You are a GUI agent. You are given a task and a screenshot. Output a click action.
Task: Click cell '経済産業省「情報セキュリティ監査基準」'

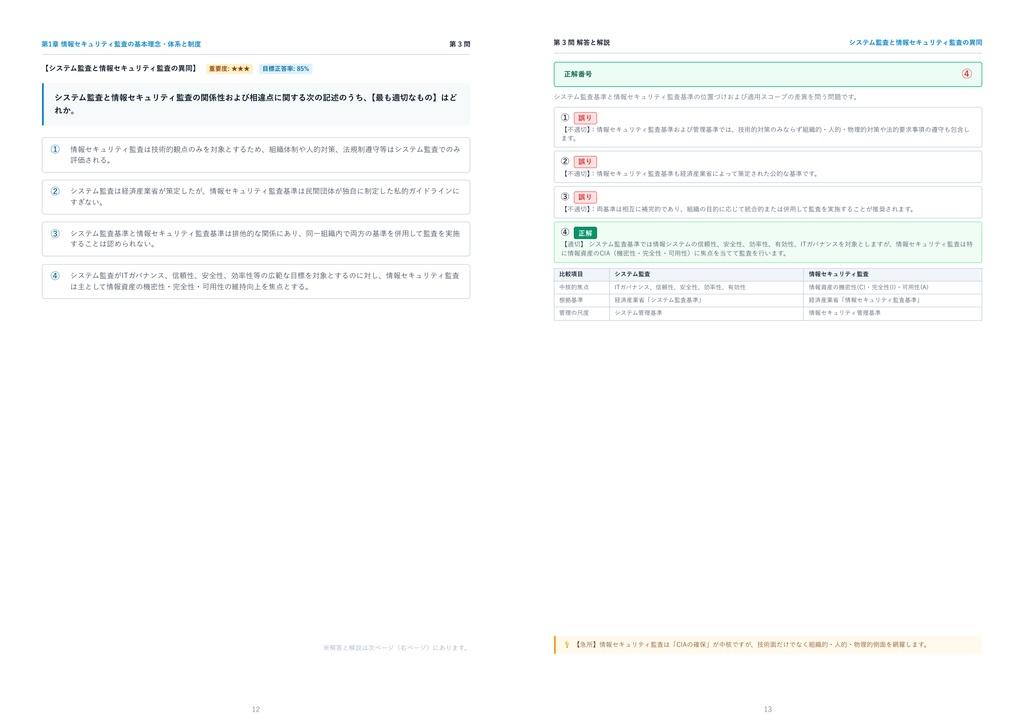click(865, 300)
